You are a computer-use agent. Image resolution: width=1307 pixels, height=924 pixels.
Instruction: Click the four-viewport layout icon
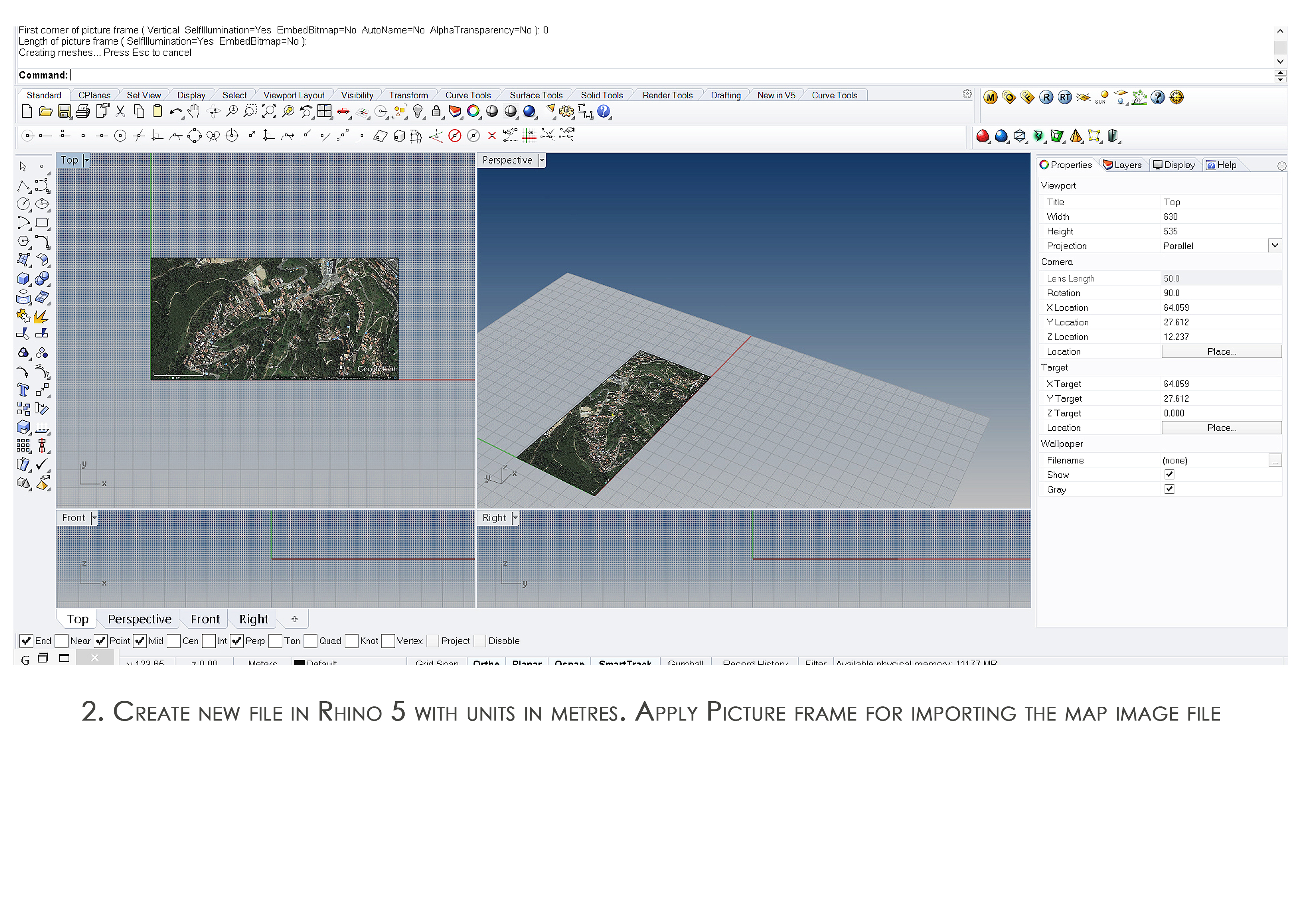pos(325,111)
